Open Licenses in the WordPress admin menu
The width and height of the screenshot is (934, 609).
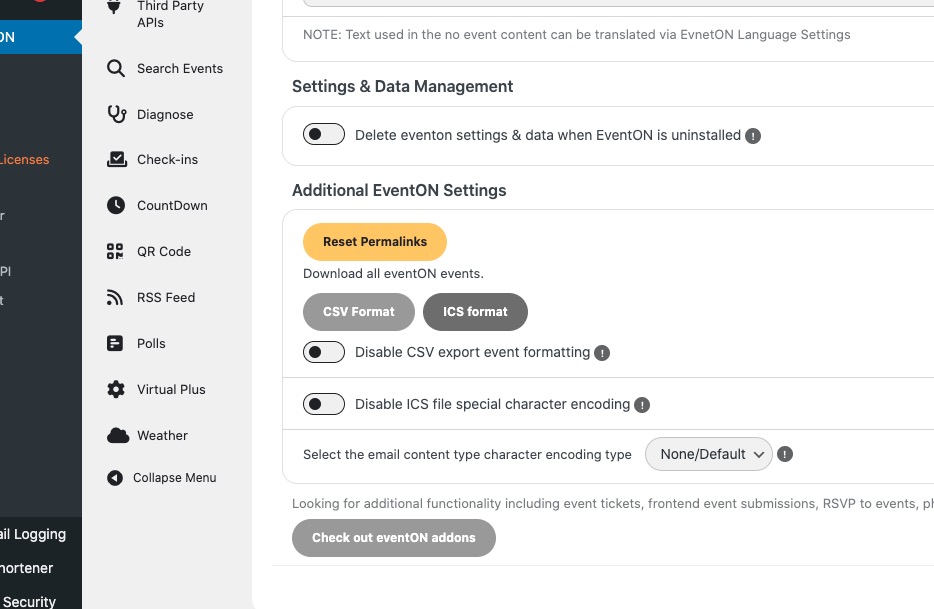coord(25,160)
